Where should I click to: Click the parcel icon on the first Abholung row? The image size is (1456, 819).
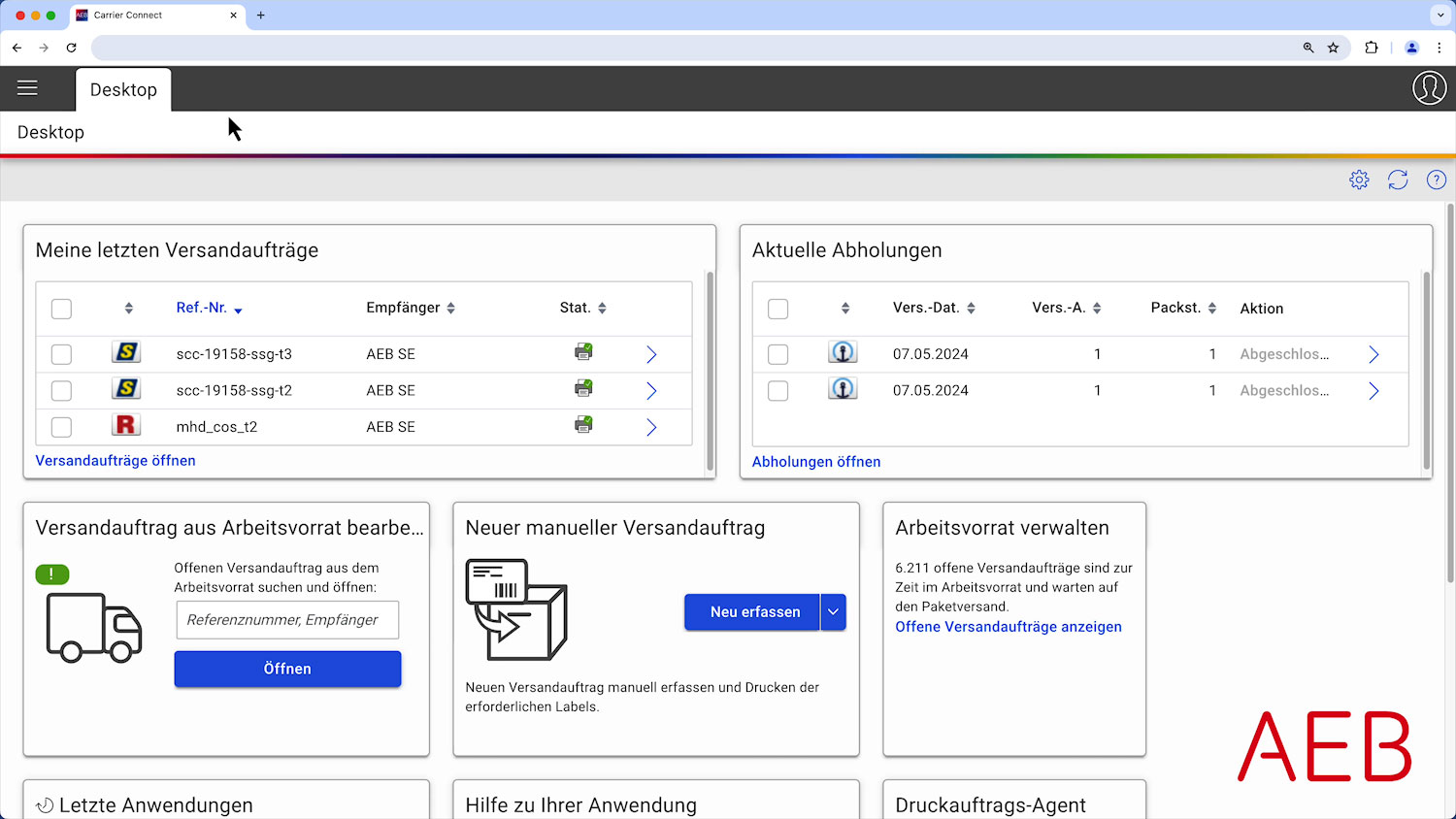coord(843,353)
